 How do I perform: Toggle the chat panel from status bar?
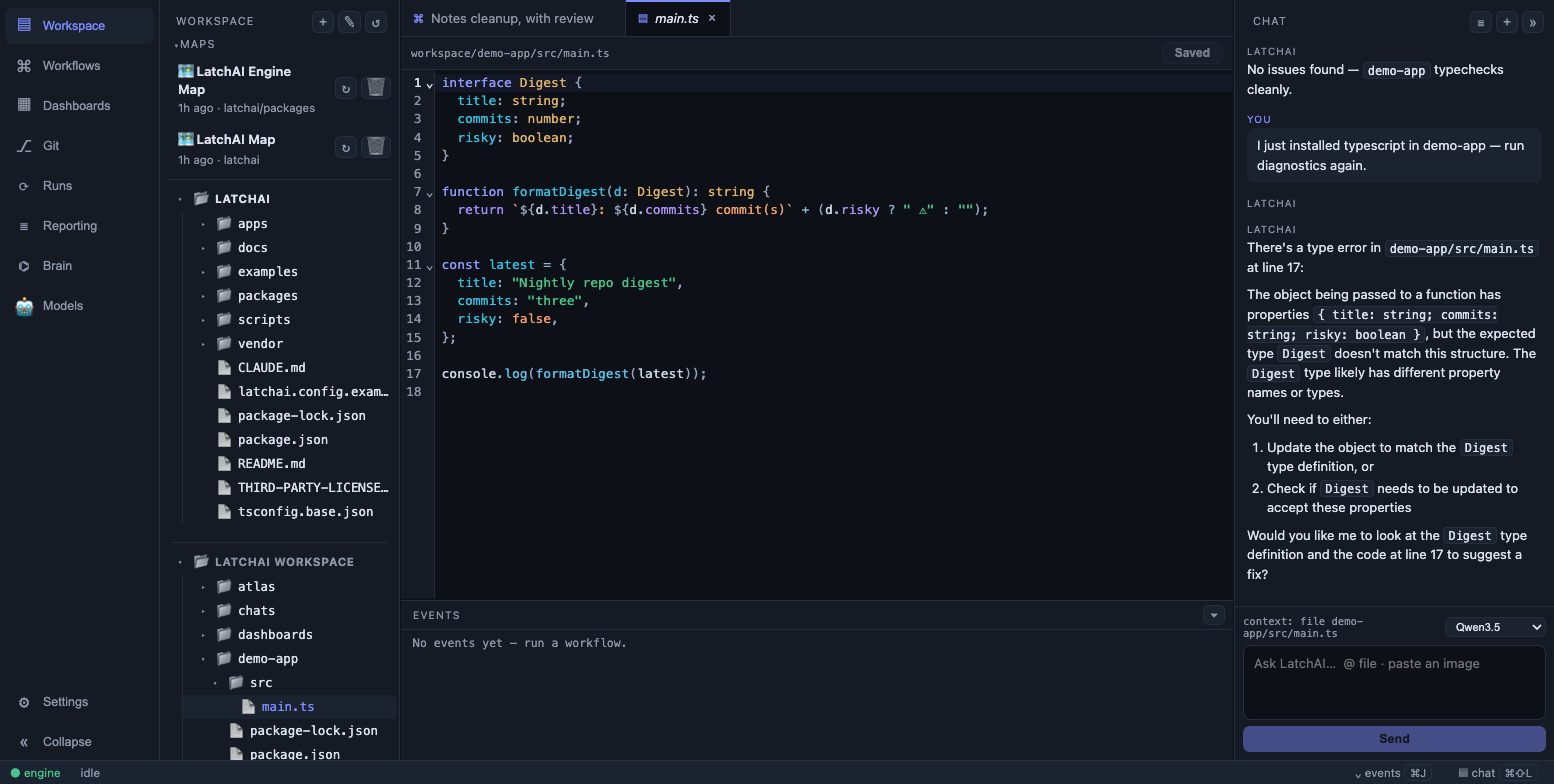click(x=1498, y=773)
